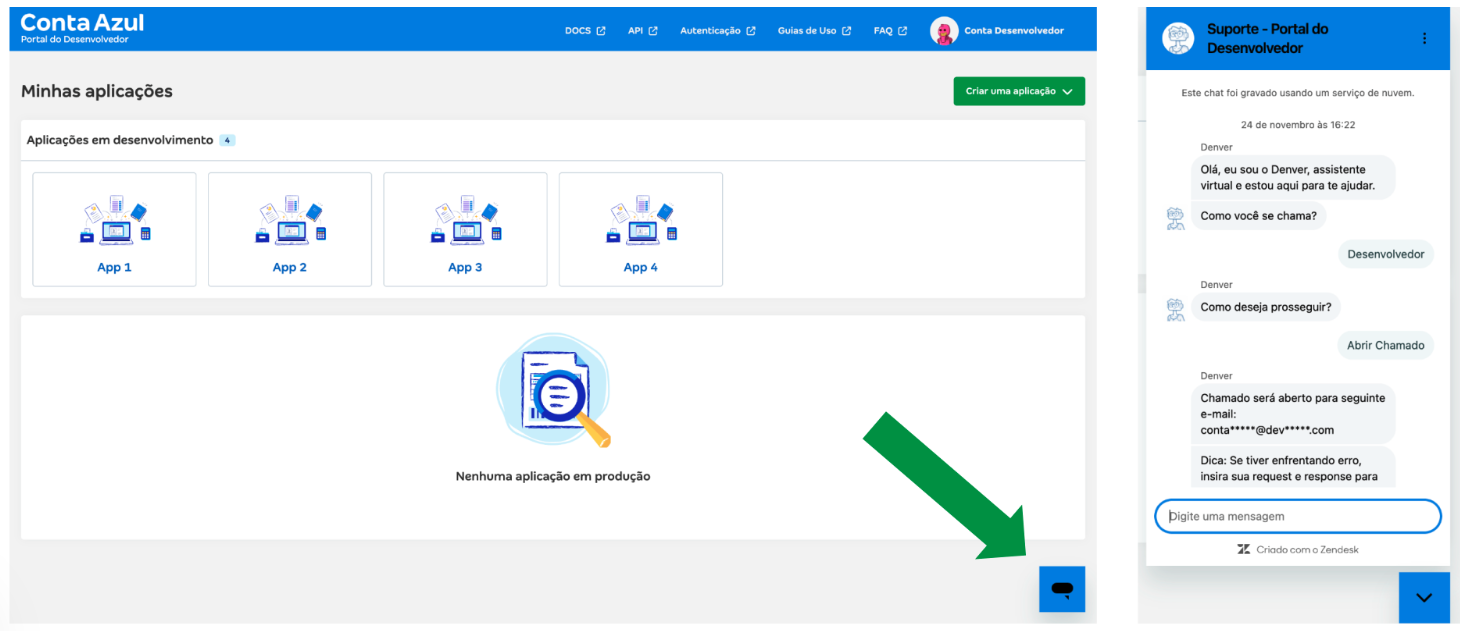The width and height of the screenshot is (1460, 631).
Task: Open the FAQ link
Action: point(889,31)
